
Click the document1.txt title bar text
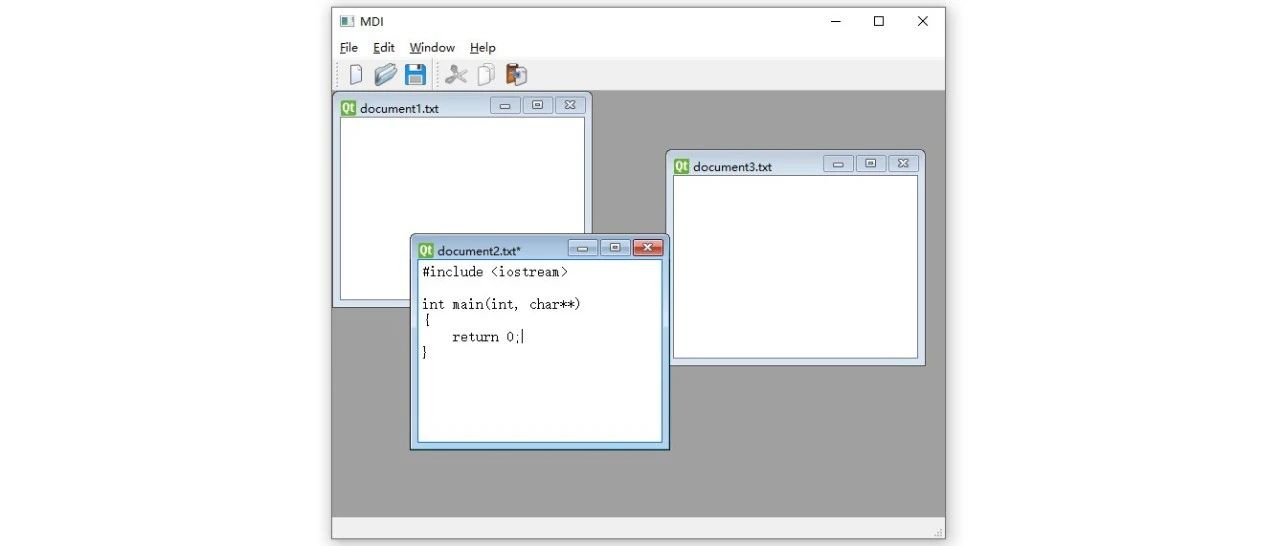pyautogui.click(x=399, y=108)
